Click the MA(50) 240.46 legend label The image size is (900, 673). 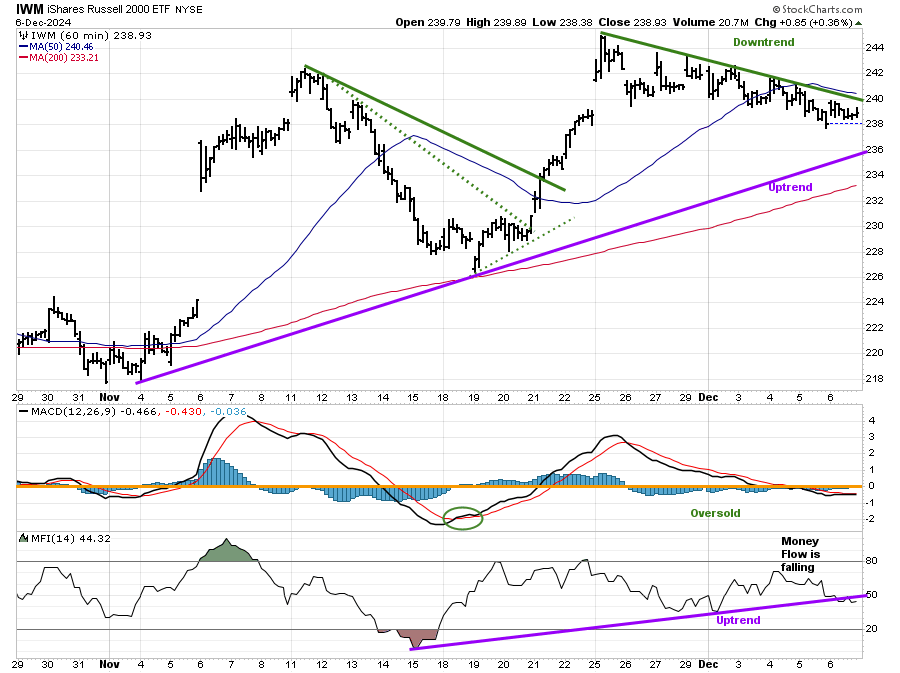coord(61,46)
